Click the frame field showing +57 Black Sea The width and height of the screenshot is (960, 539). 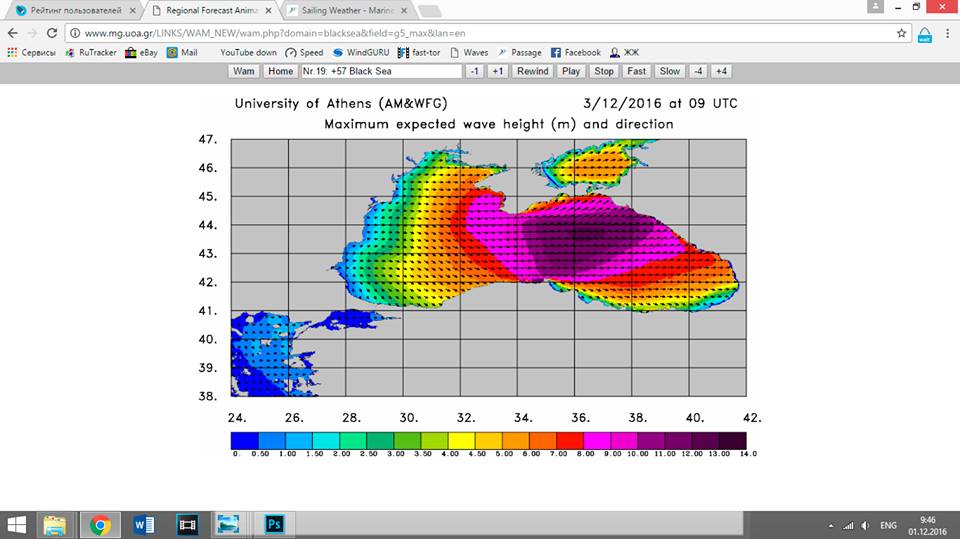[x=380, y=71]
